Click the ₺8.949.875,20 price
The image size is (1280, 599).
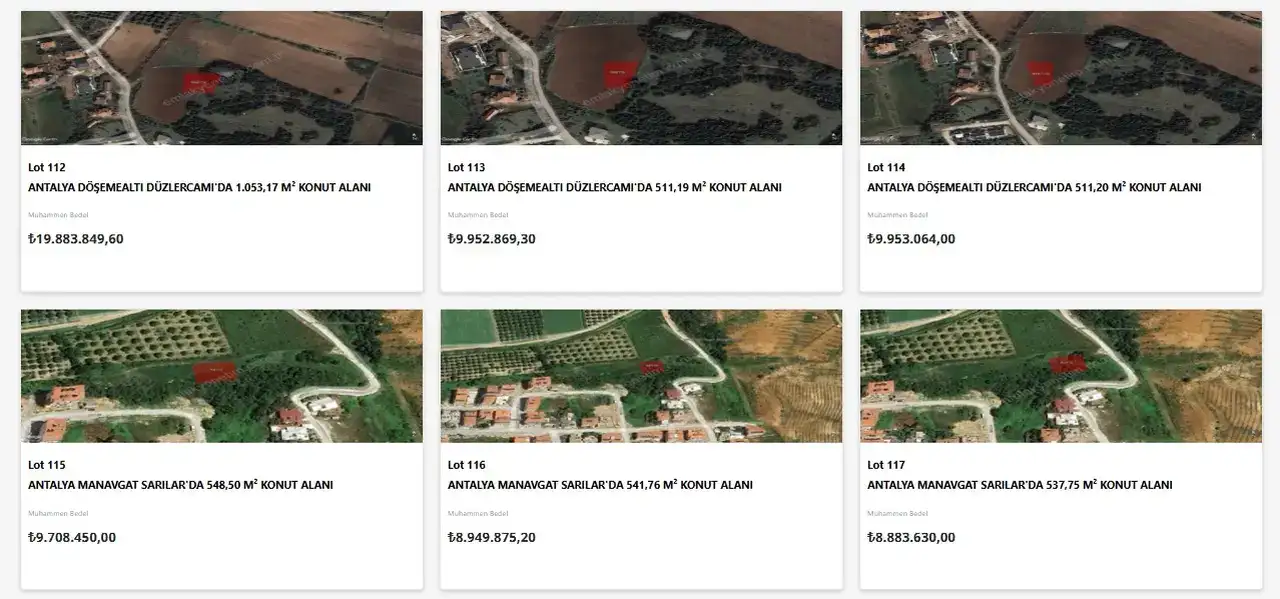pyautogui.click(x=492, y=538)
